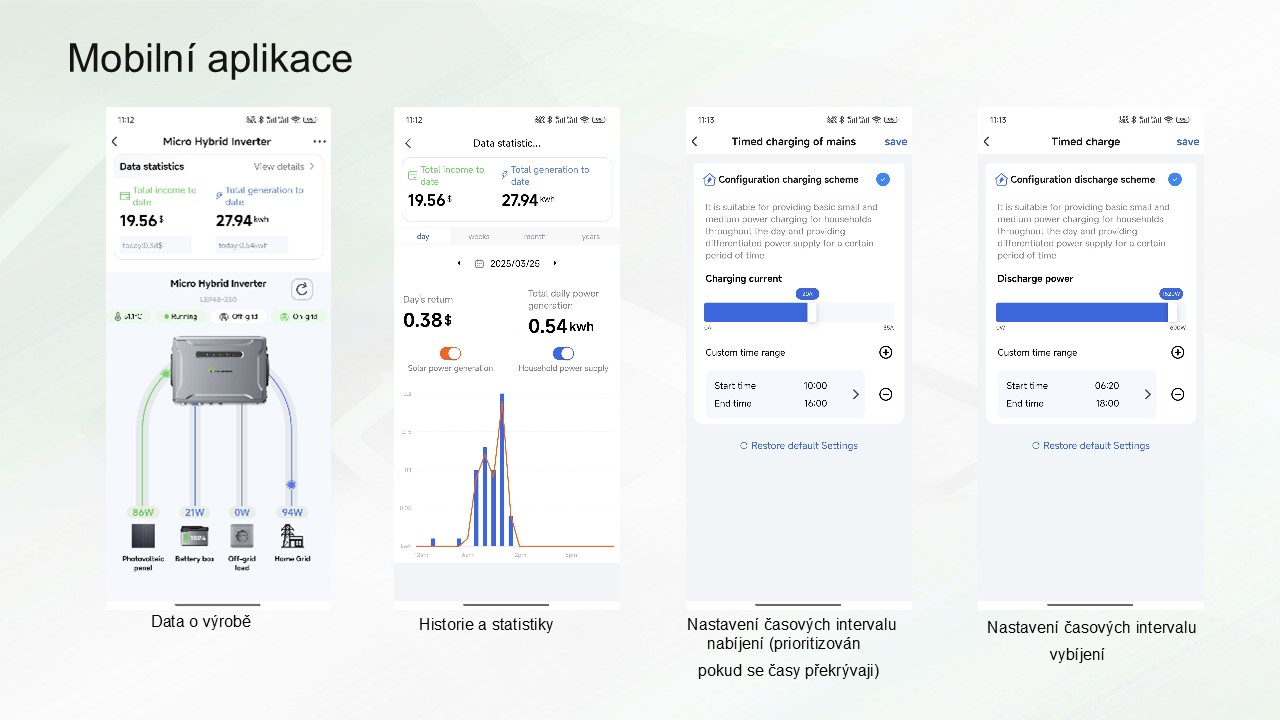Viewport: 1280px width, 720px height.
Task: Restore default Settings on discharge screen
Action: pyautogui.click(x=1091, y=446)
